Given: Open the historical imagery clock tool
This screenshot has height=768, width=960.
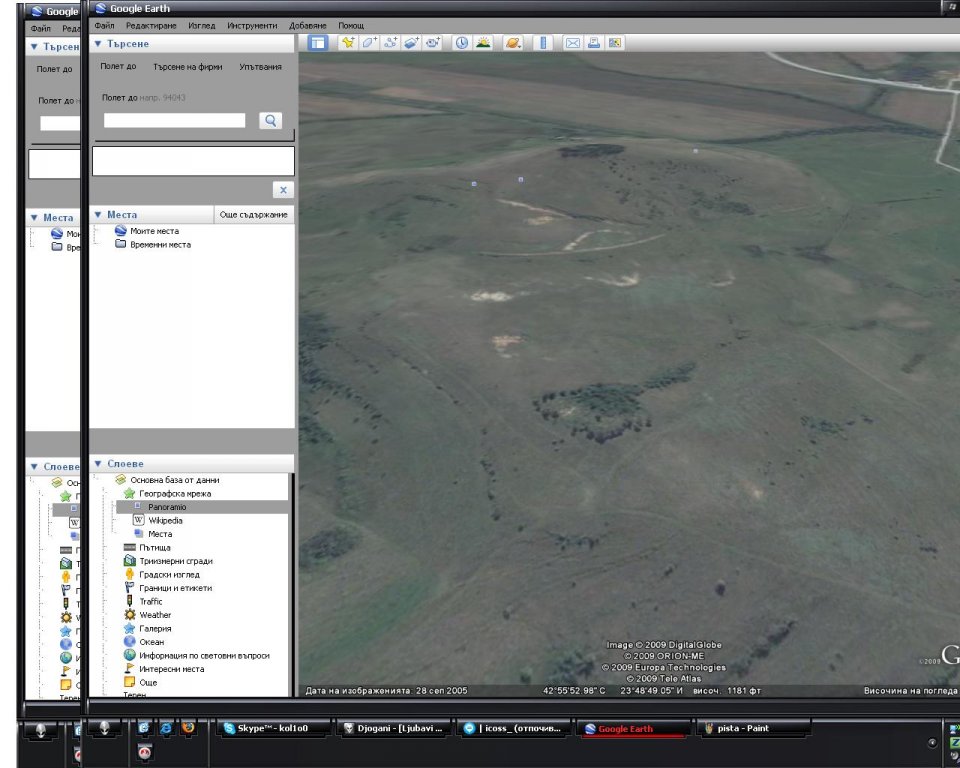Looking at the screenshot, I should tap(462, 43).
